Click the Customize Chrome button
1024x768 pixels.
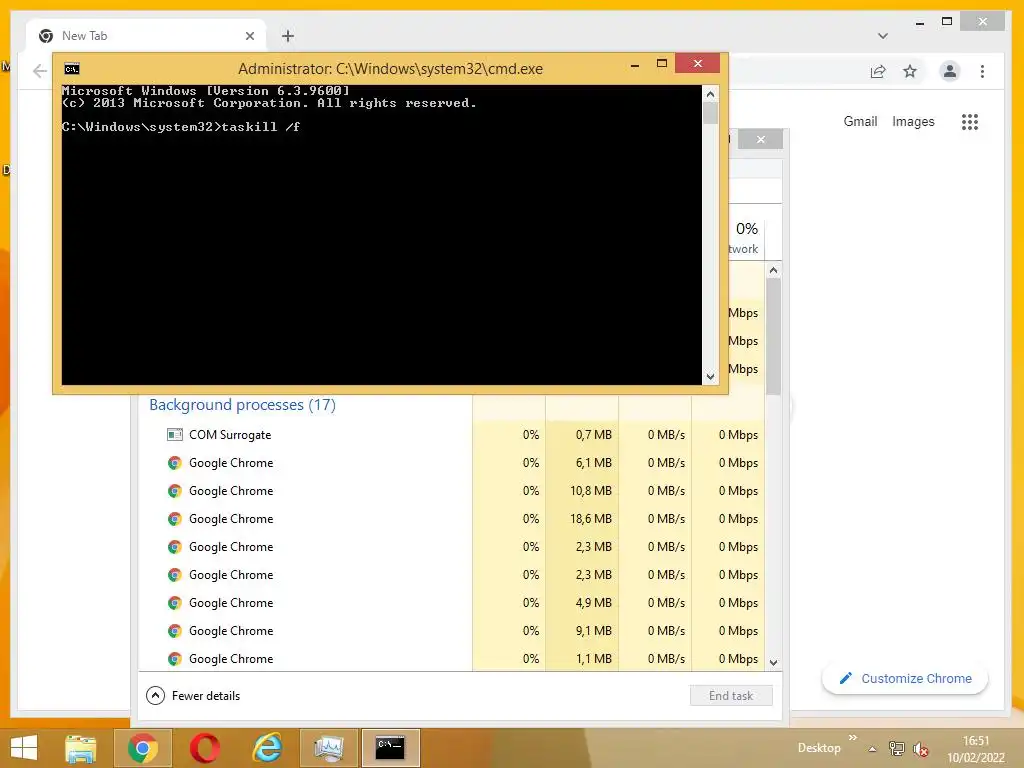[x=905, y=679]
